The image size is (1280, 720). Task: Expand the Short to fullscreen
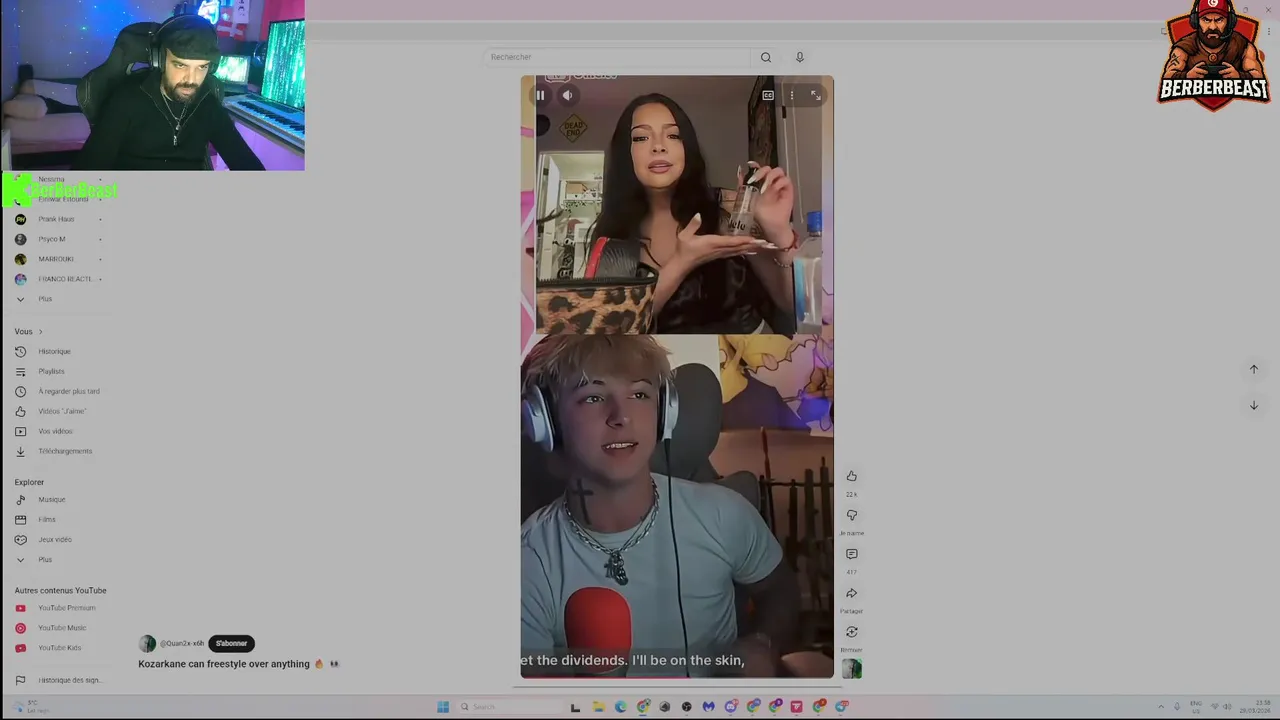click(815, 95)
